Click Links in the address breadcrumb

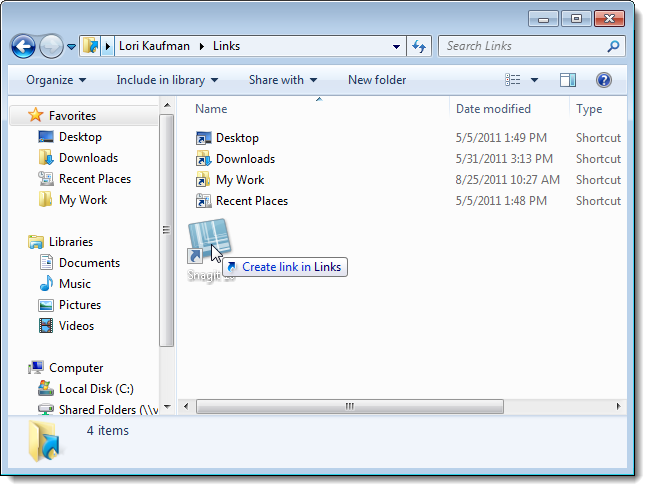(226, 46)
